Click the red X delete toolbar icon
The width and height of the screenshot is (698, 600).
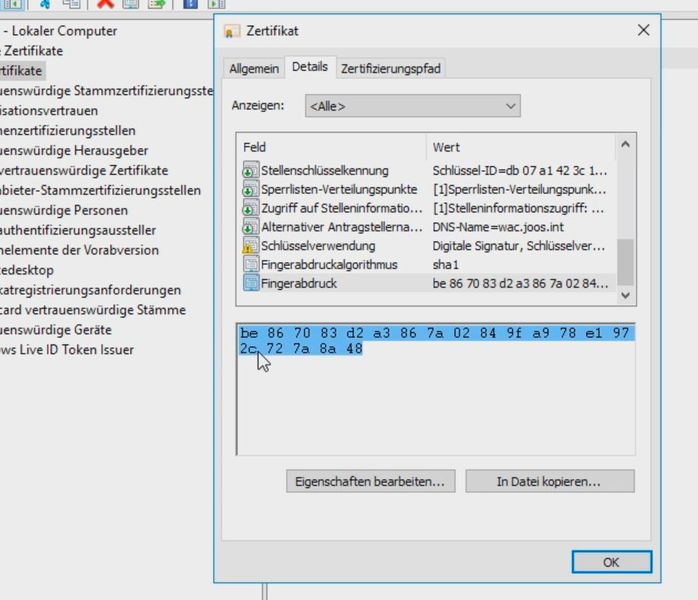[106, 4]
